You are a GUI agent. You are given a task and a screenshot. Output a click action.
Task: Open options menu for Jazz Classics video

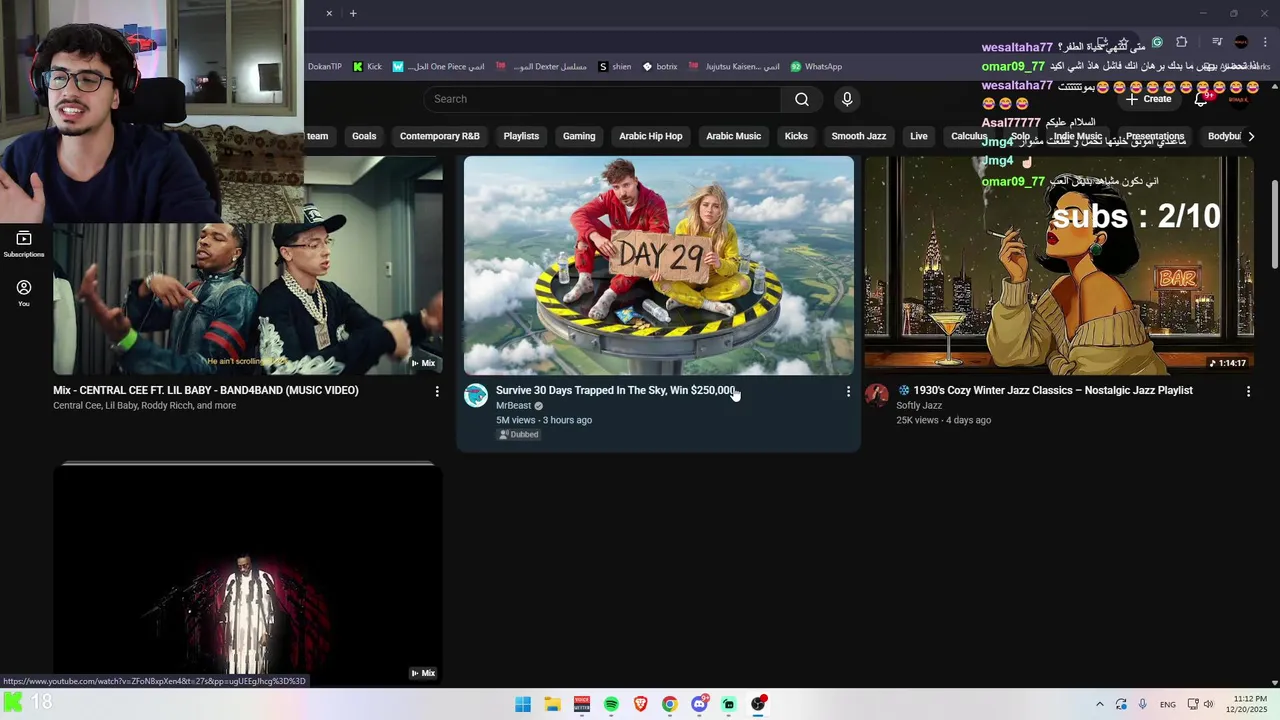point(1248,392)
